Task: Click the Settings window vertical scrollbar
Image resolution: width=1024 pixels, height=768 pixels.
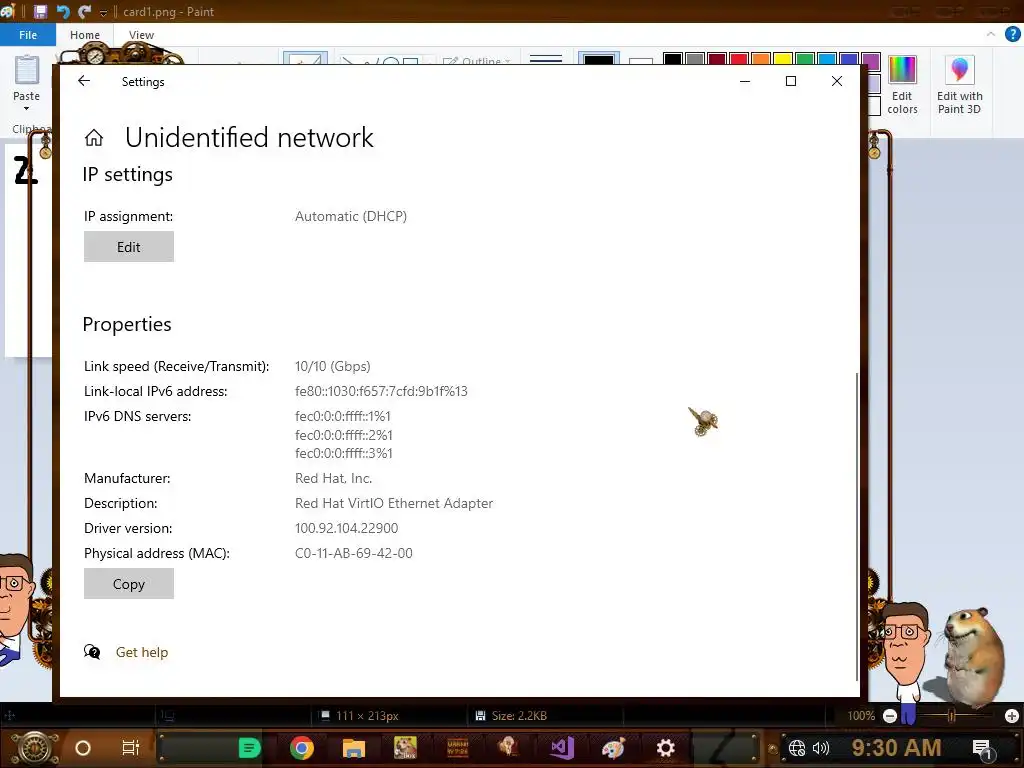Action: click(x=856, y=526)
